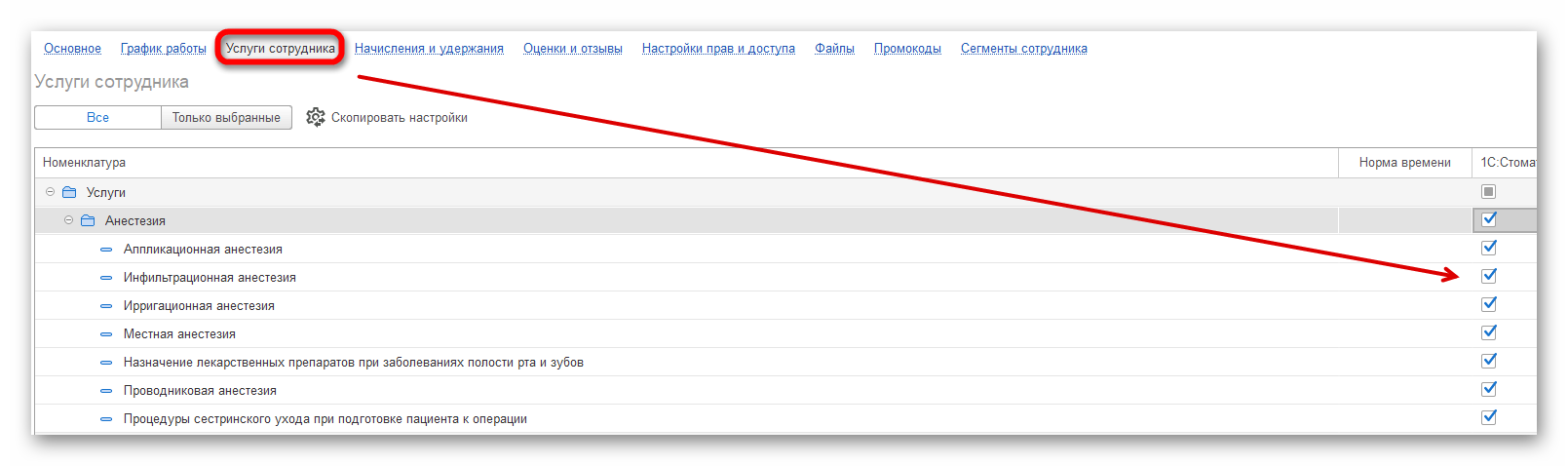Click item icon of Аппликационная анестезия
Image resolution: width=1568 pixels, height=466 pixels.
[x=106, y=250]
